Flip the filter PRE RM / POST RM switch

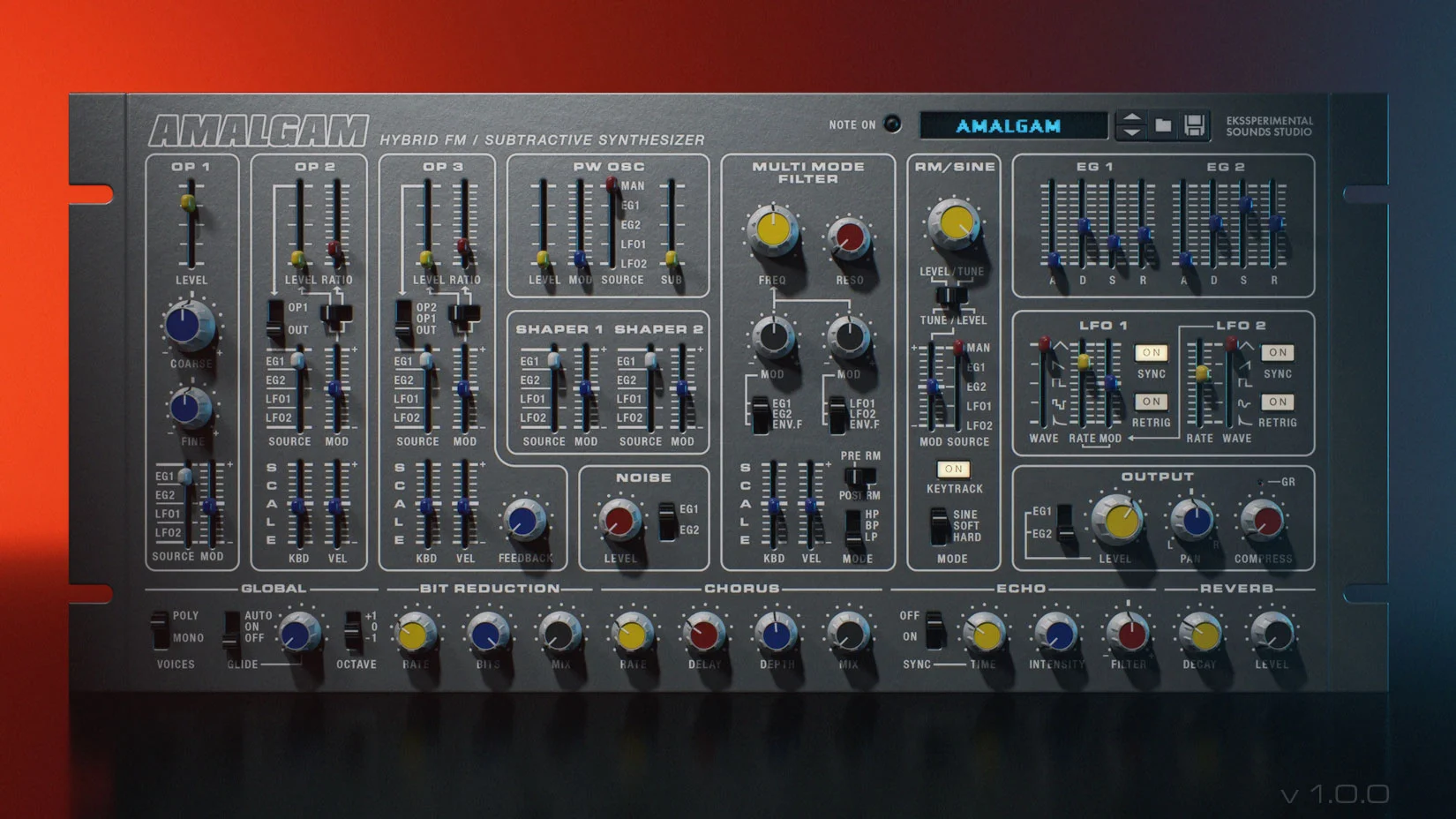(x=859, y=477)
